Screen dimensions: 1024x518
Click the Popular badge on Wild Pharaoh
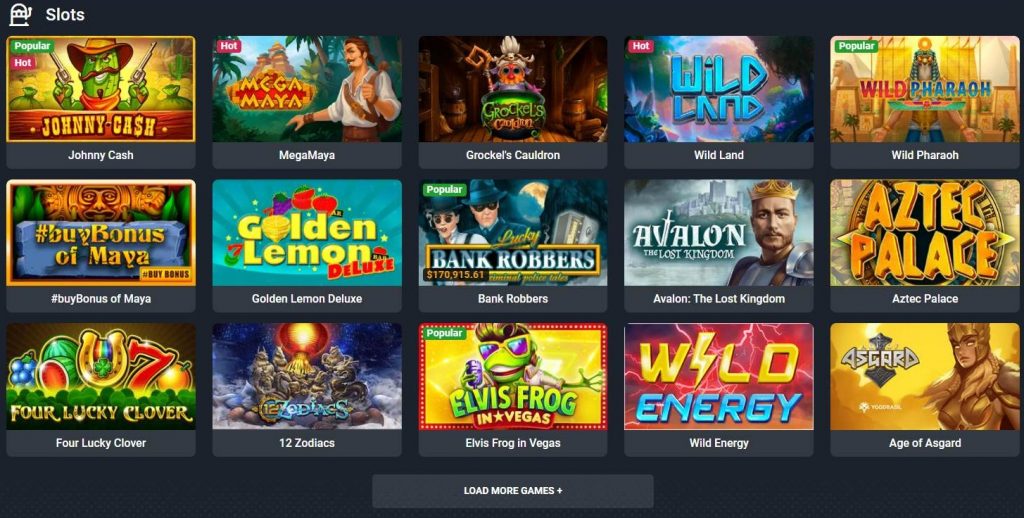click(856, 46)
